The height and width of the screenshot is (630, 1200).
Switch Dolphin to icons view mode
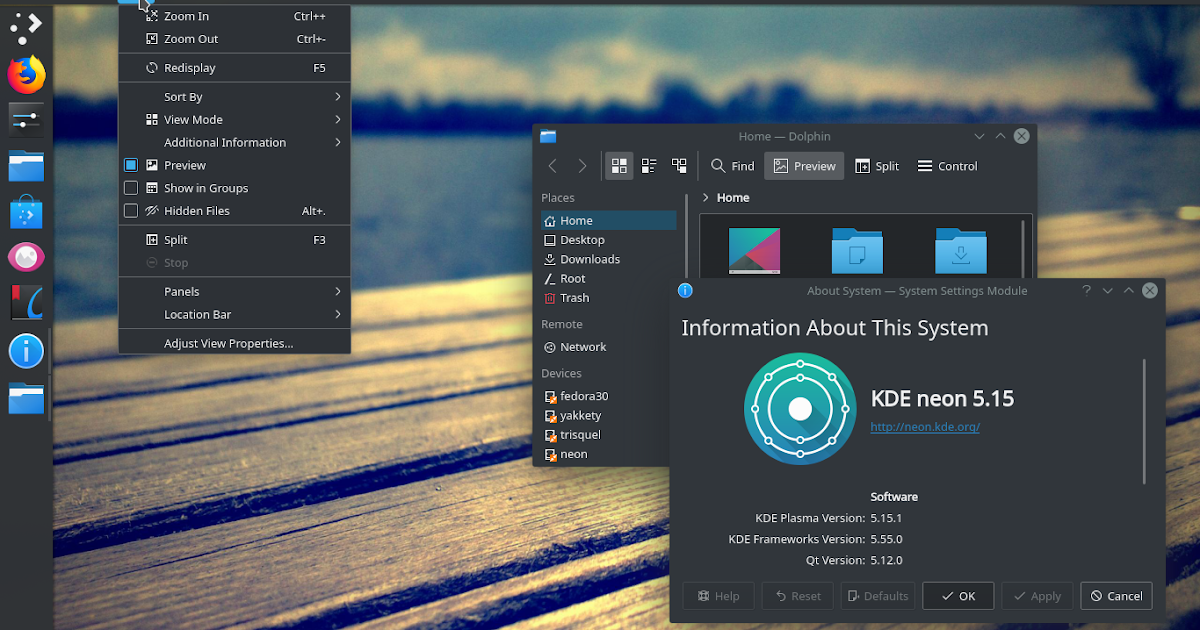pos(619,165)
